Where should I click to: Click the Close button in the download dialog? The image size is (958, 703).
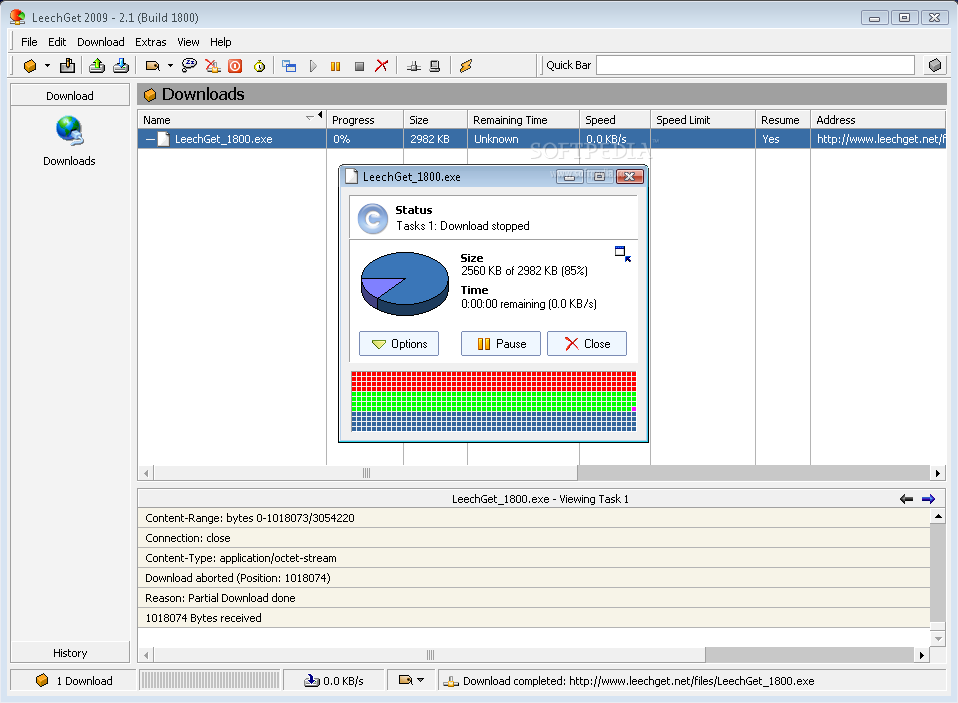tap(586, 343)
